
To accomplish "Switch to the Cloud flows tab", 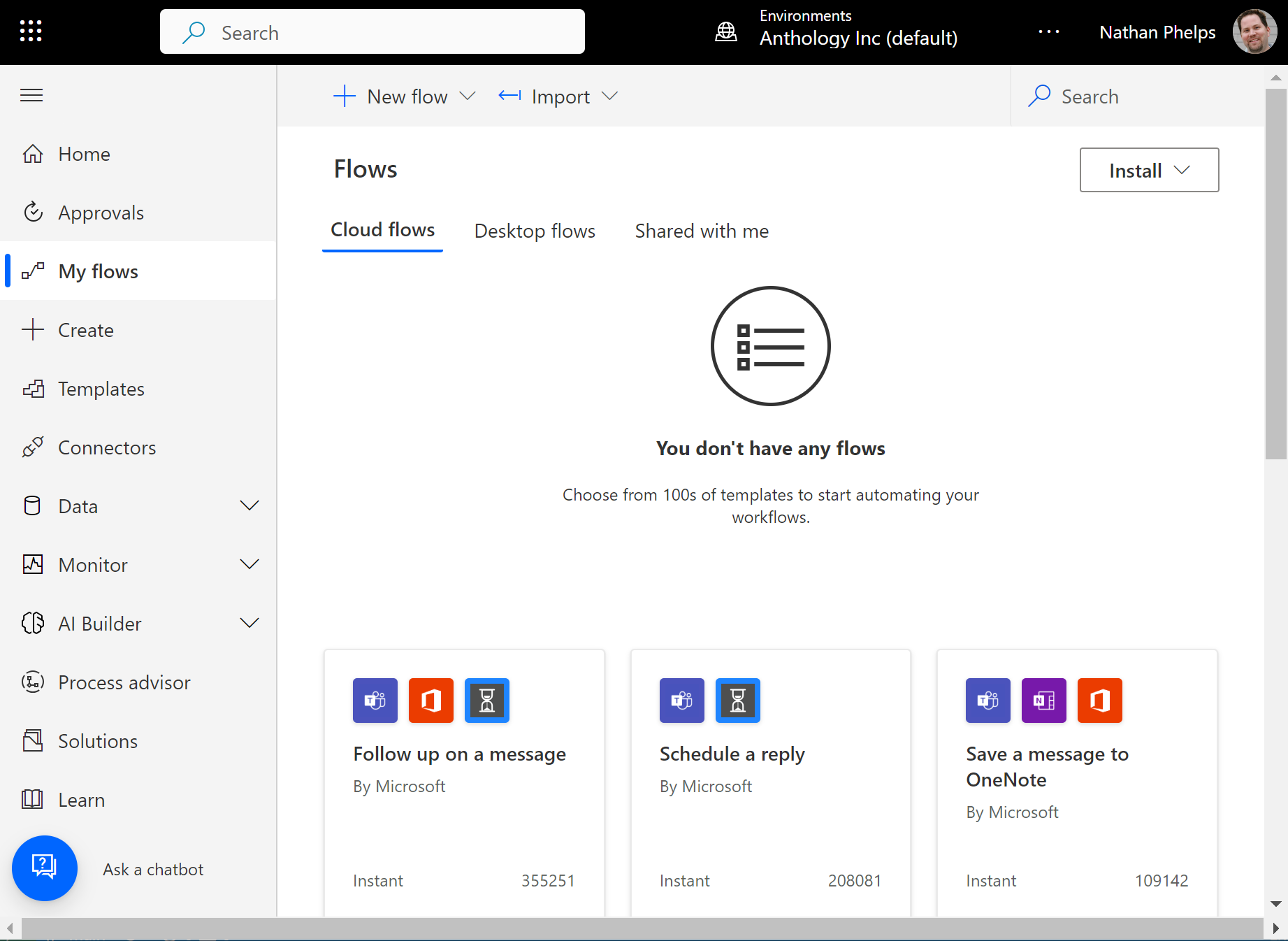I will click(x=382, y=230).
